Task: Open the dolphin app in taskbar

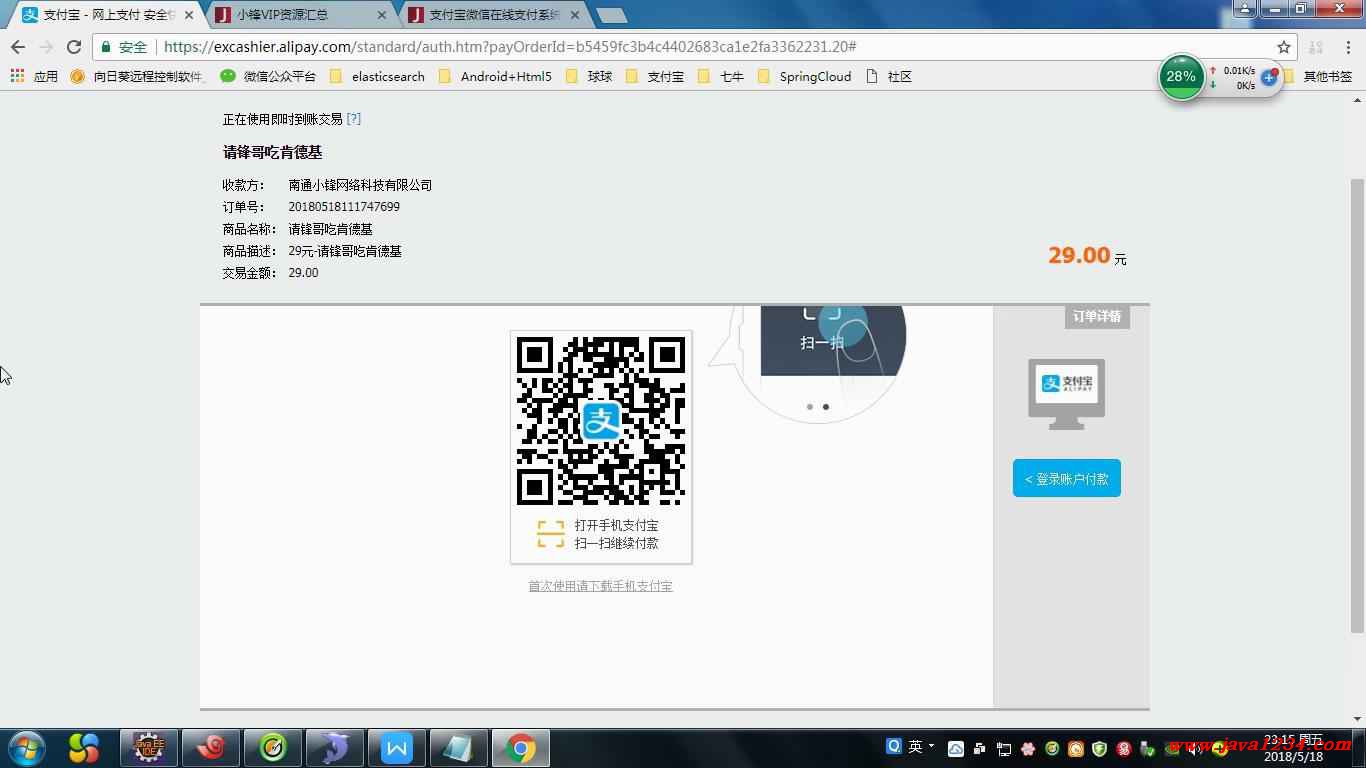Action: (x=335, y=748)
